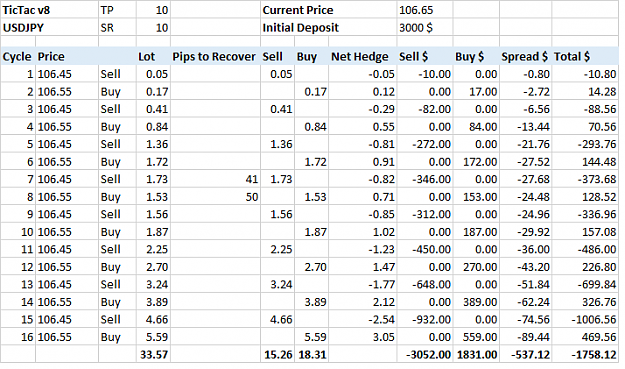Select the Buy $ value 187.00

pyautogui.click(x=476, y=232)
